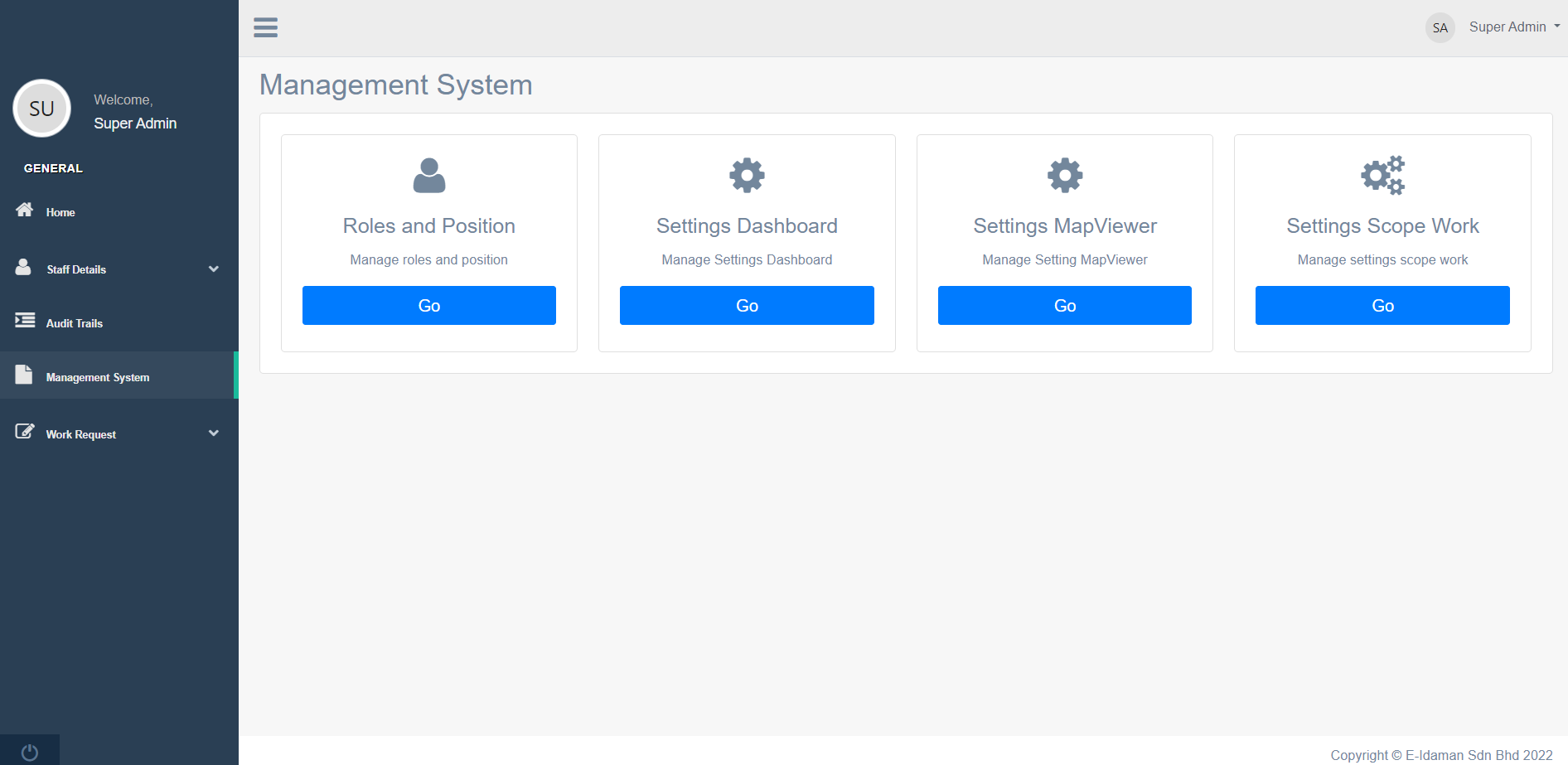This screenshot has height=765, width=1568.
Task: Click the Work Request edit icon
Action: (25, 431)
